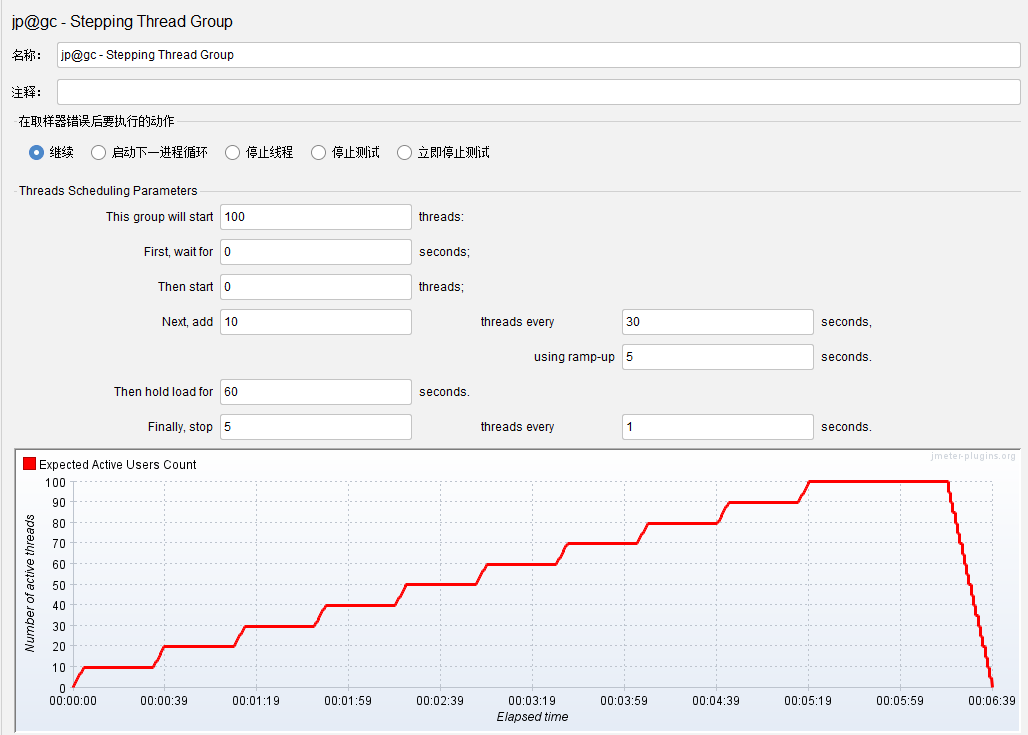
Task: Click the 'Expected Active Users Count' legend label
Action: click(x=117, y=465)
